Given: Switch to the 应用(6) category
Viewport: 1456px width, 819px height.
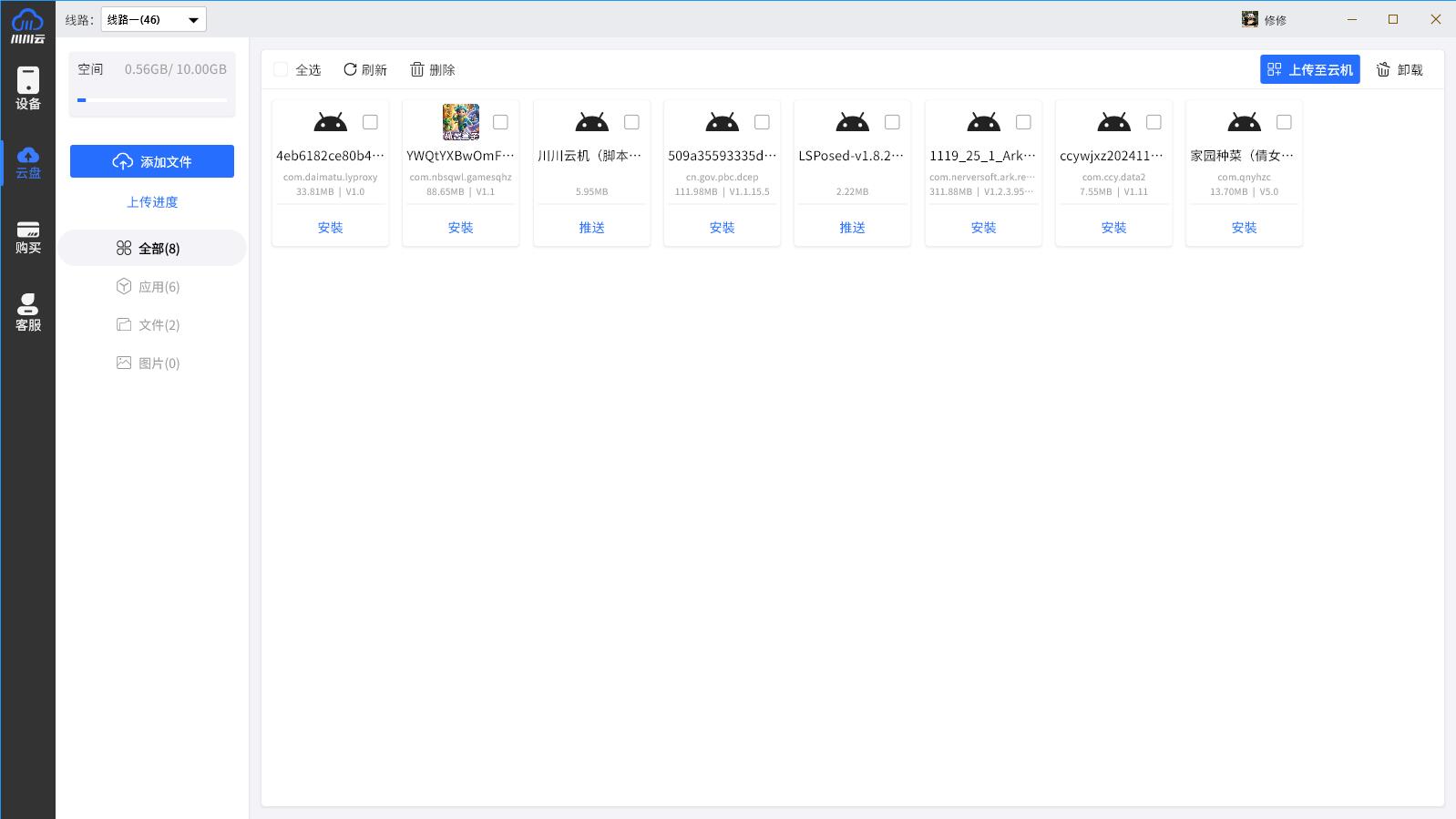Looking at the screenshot, I should coord(159,287).
